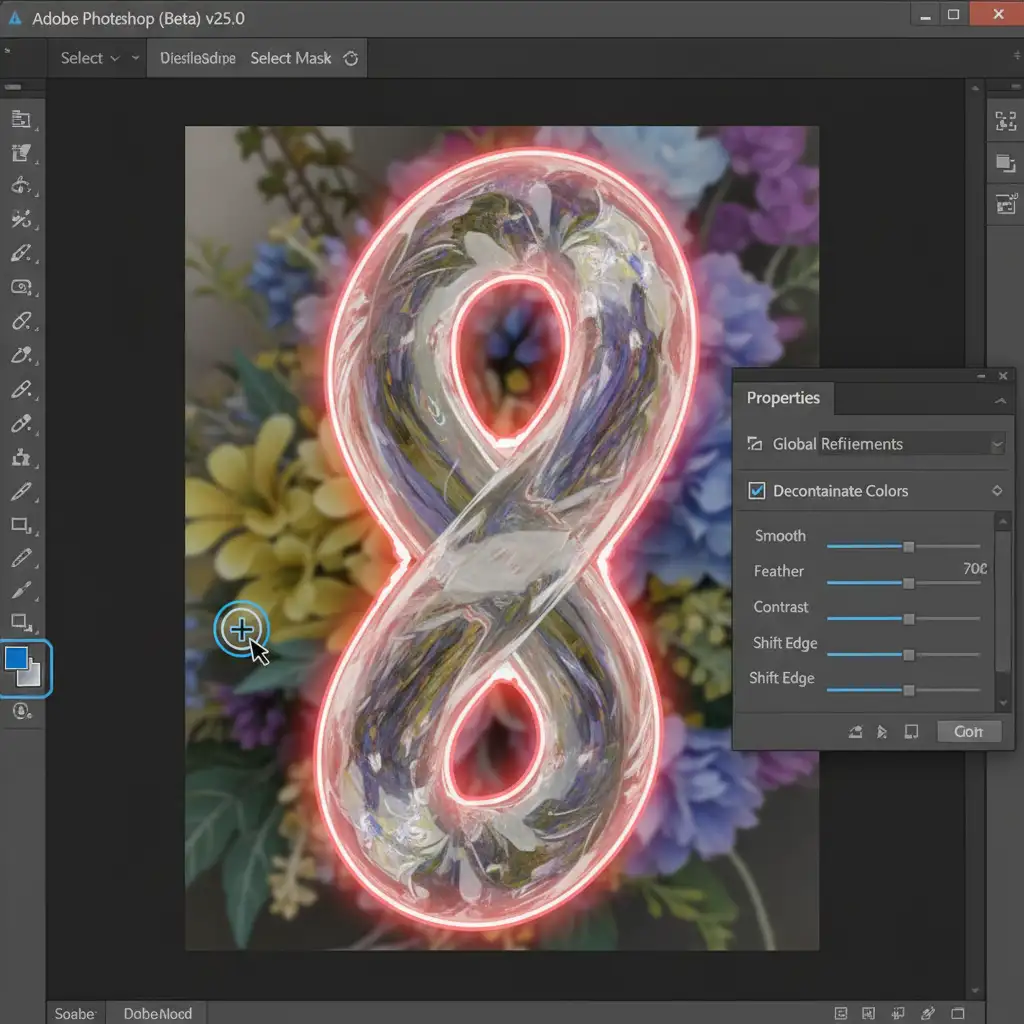1024x1024 pixels.
Task: Toggle Quick Mask icon below the color swatches
Action: pos(21,711)
